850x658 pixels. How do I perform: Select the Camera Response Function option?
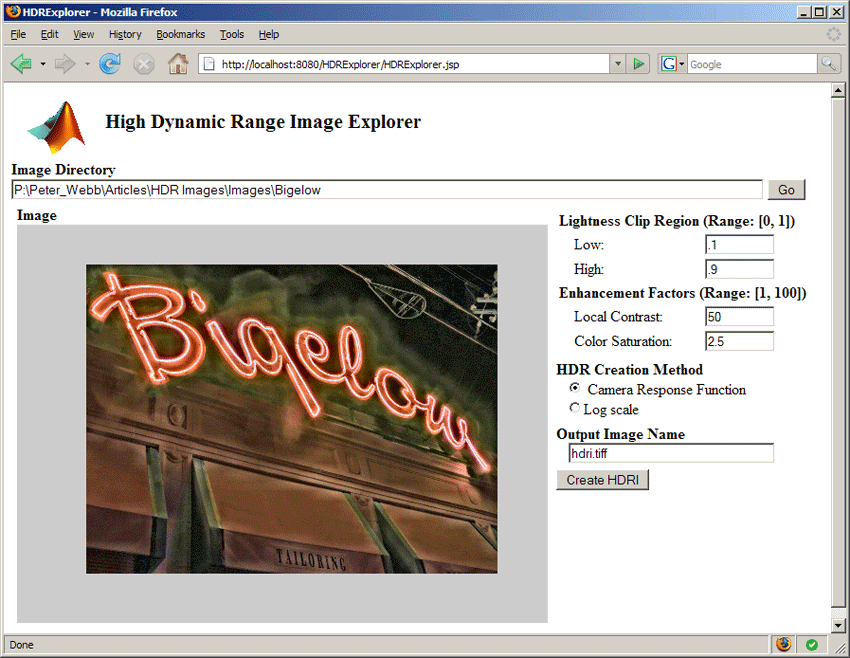pyautogui.click(x=575, y=390)
